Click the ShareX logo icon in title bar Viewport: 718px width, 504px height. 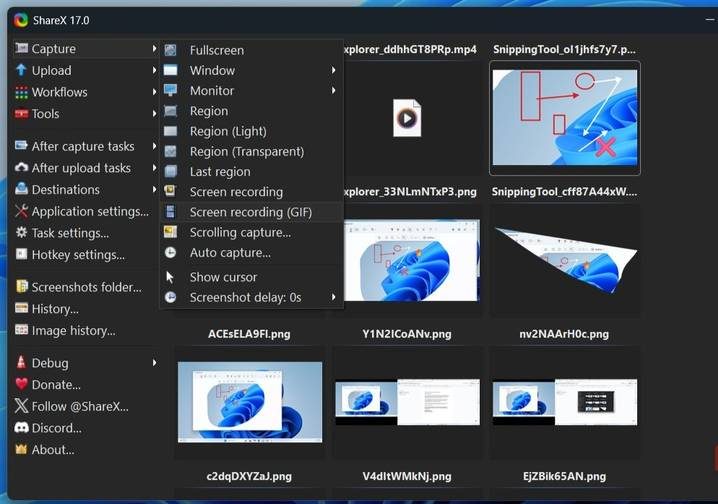[x=21, y=20]
